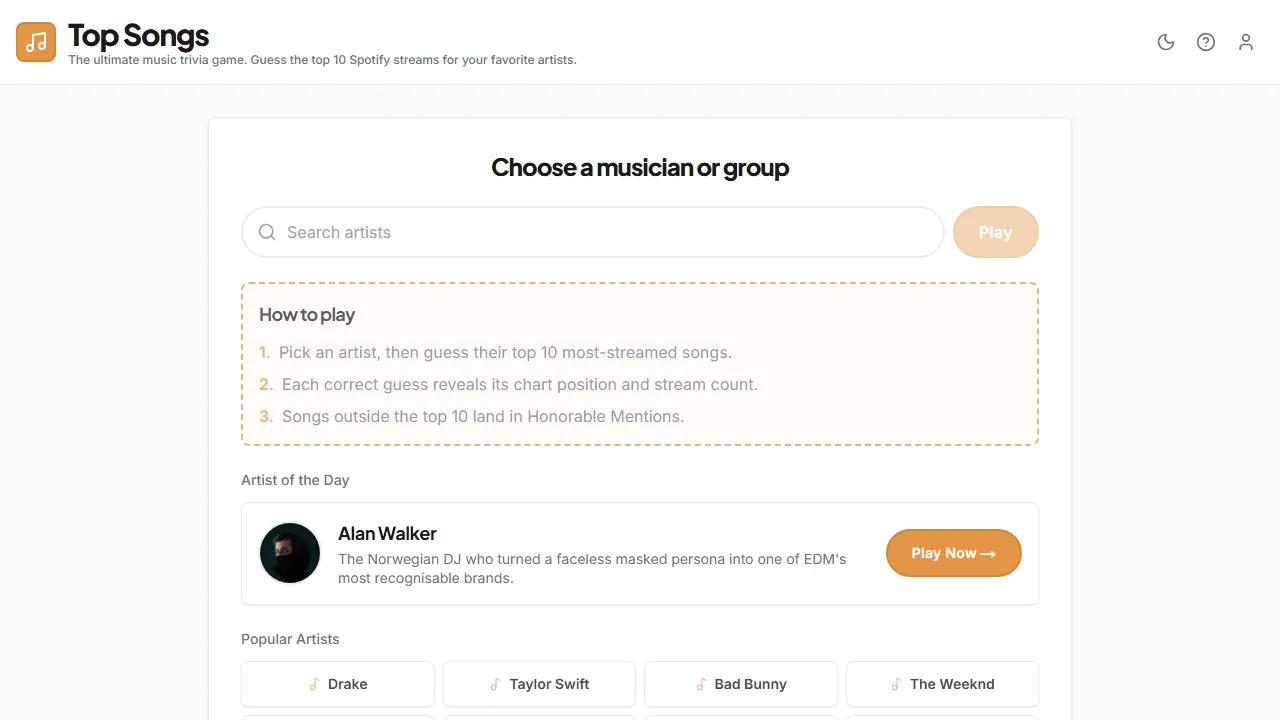Viewport: 1280px width, 720px height.
Task: Click the Alan Walker avatar photo
Action: click(289, 553)
